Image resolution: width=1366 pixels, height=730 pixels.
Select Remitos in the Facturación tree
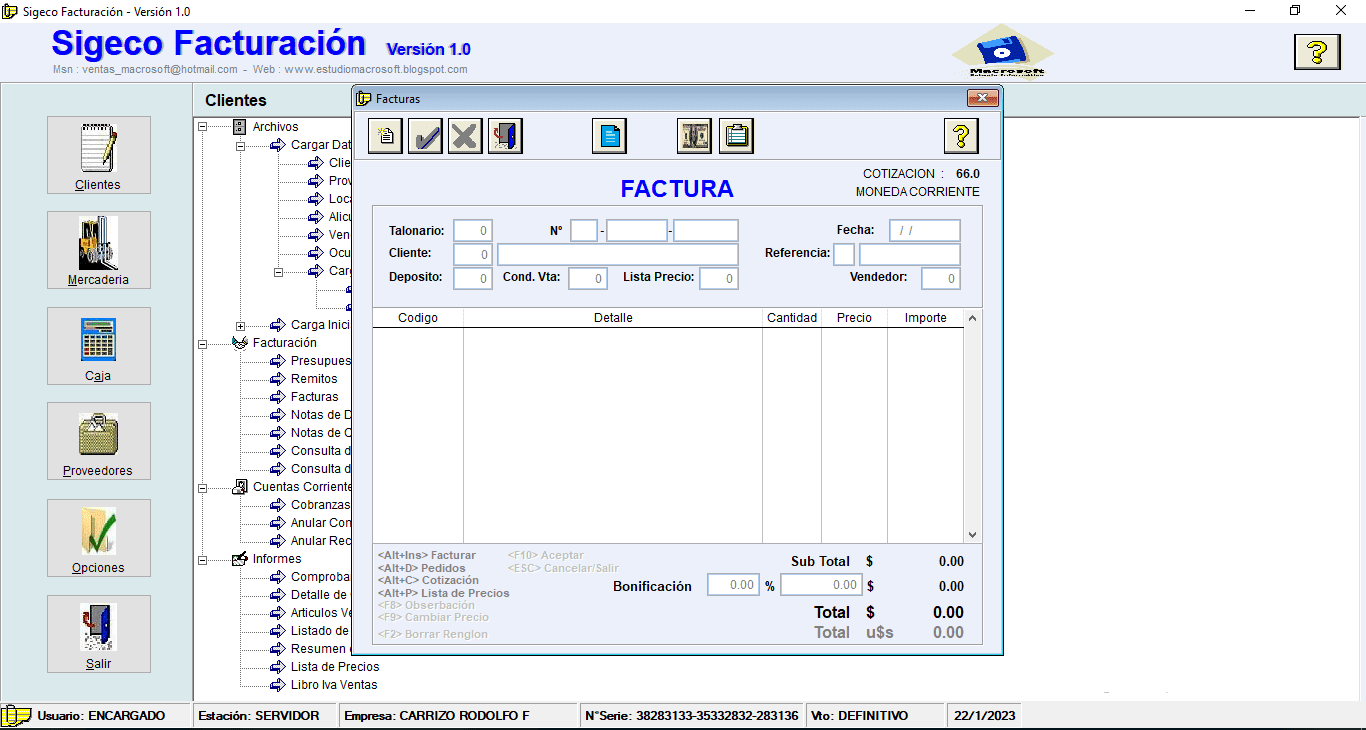coord(314,379)
